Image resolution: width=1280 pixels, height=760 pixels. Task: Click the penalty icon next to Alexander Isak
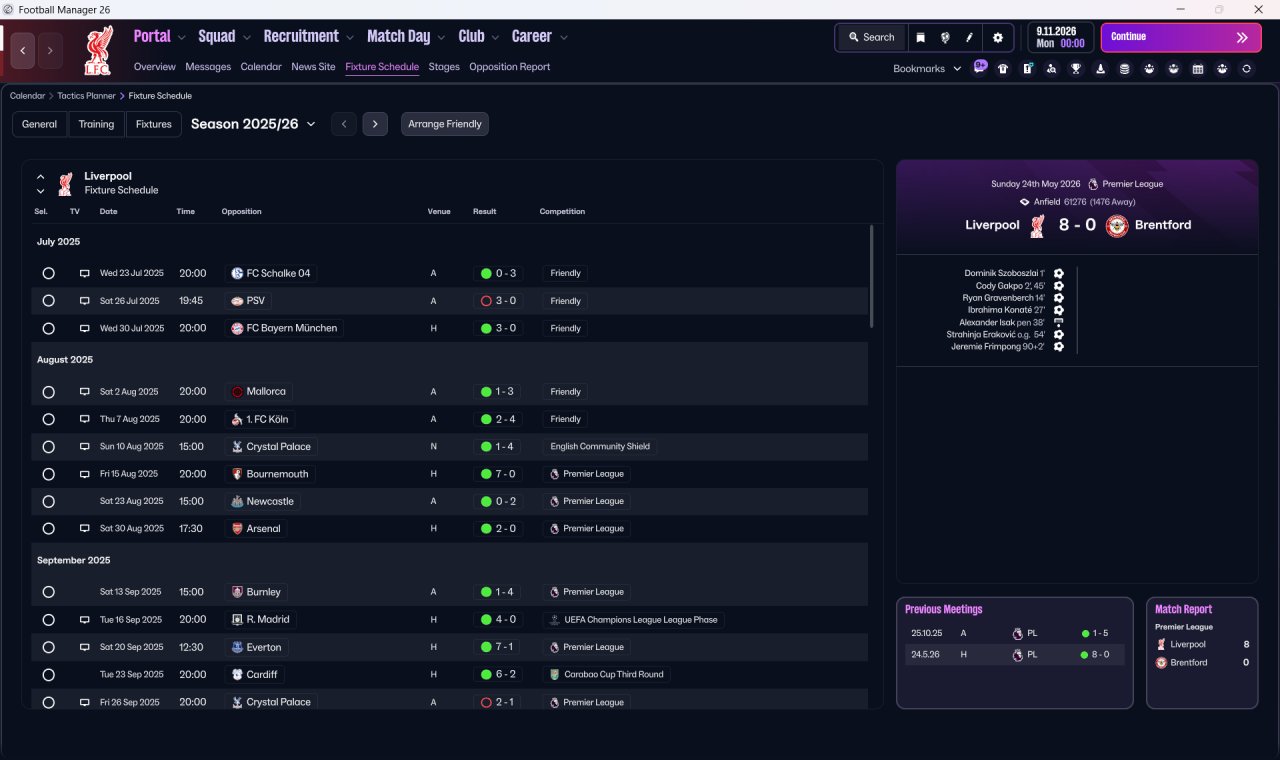coord(1059,323)
